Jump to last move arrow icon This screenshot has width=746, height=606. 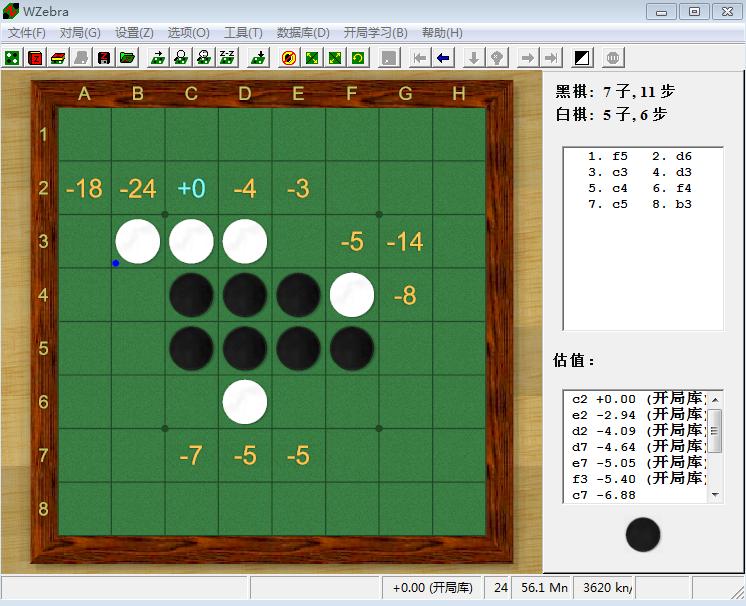(551, 58)
